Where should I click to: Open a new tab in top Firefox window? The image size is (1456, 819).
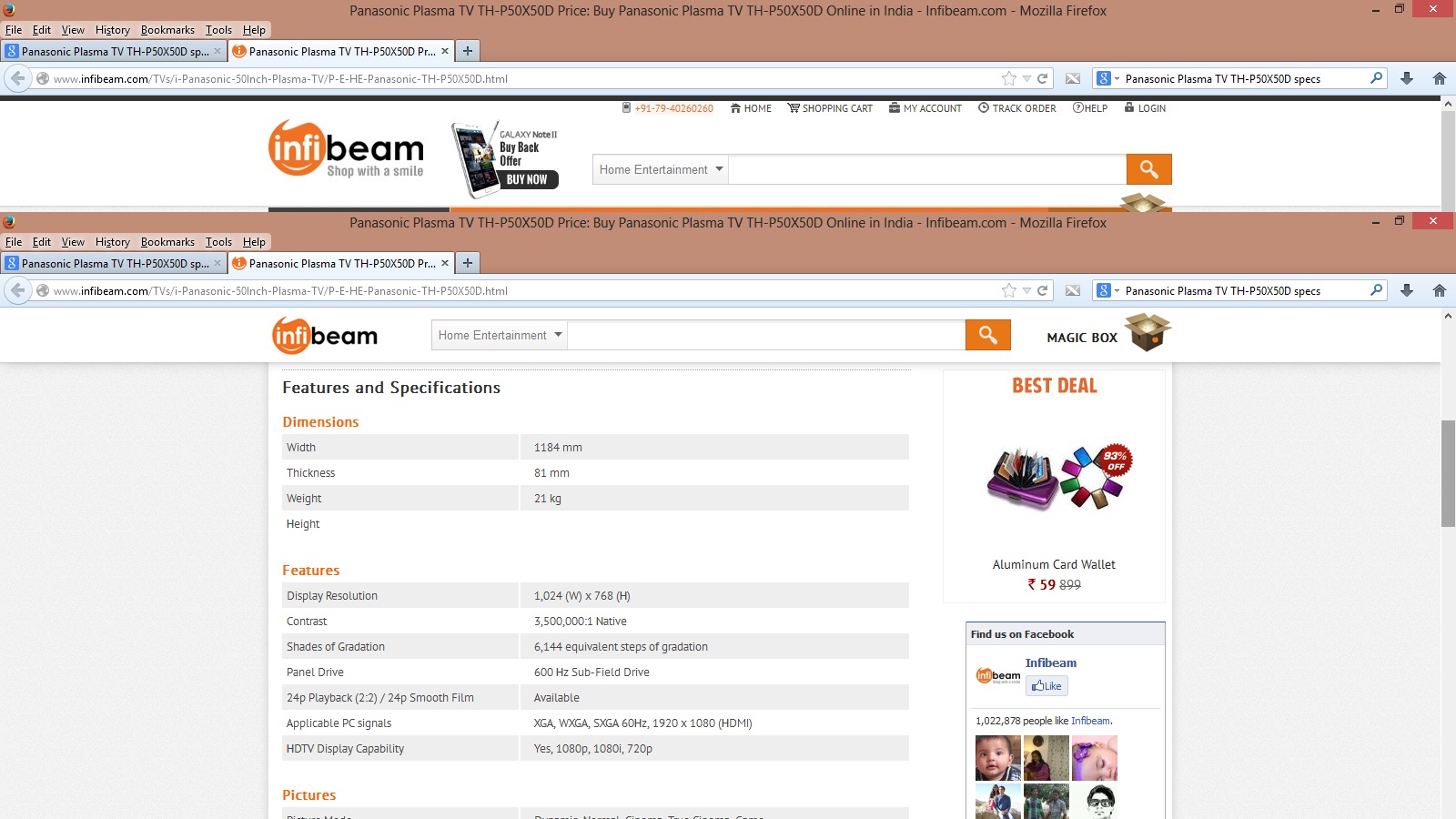coord(468,51)
